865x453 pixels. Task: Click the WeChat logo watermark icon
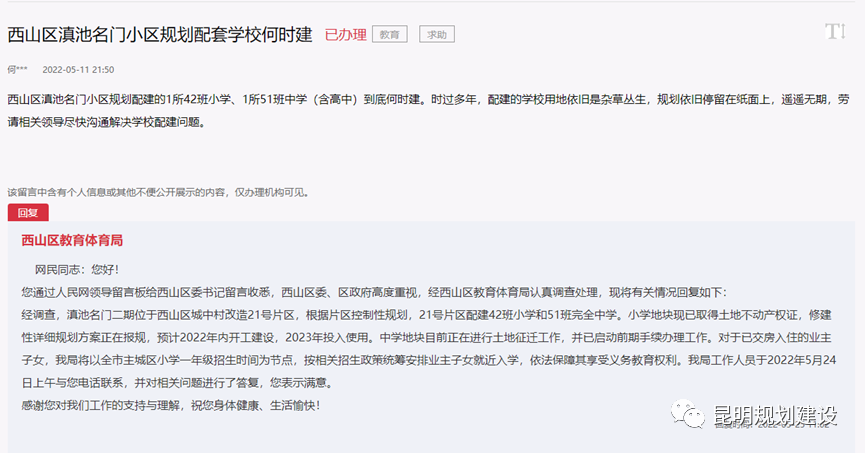[x=690, y=414]
